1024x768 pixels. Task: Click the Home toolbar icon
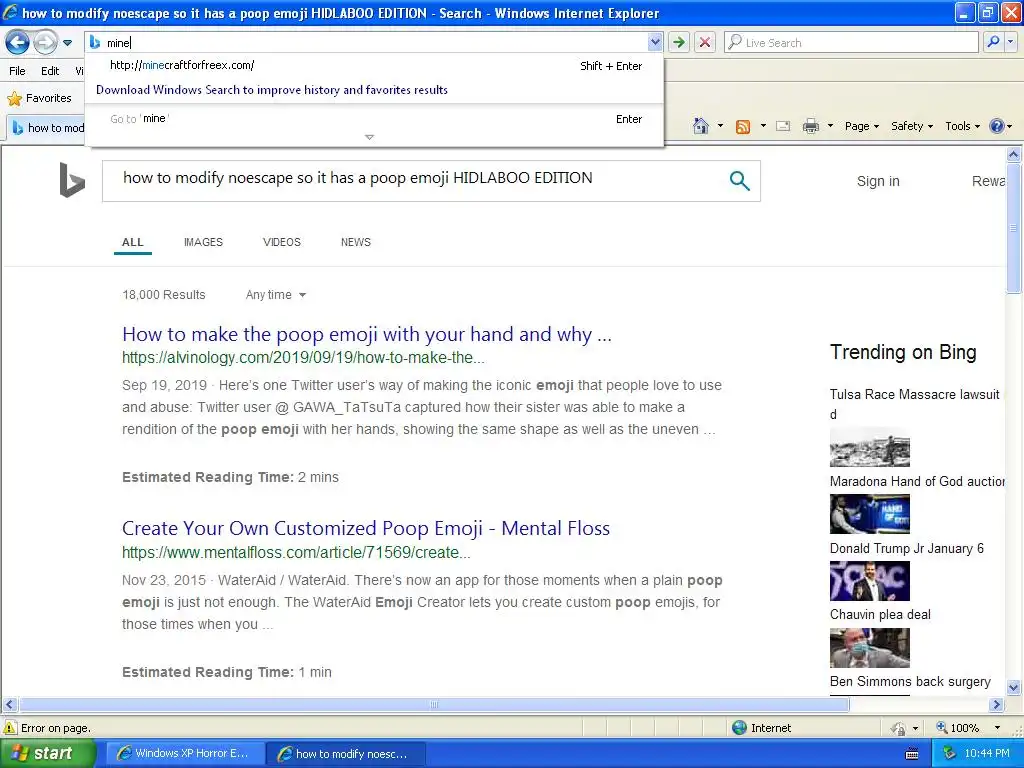[701, 126]
